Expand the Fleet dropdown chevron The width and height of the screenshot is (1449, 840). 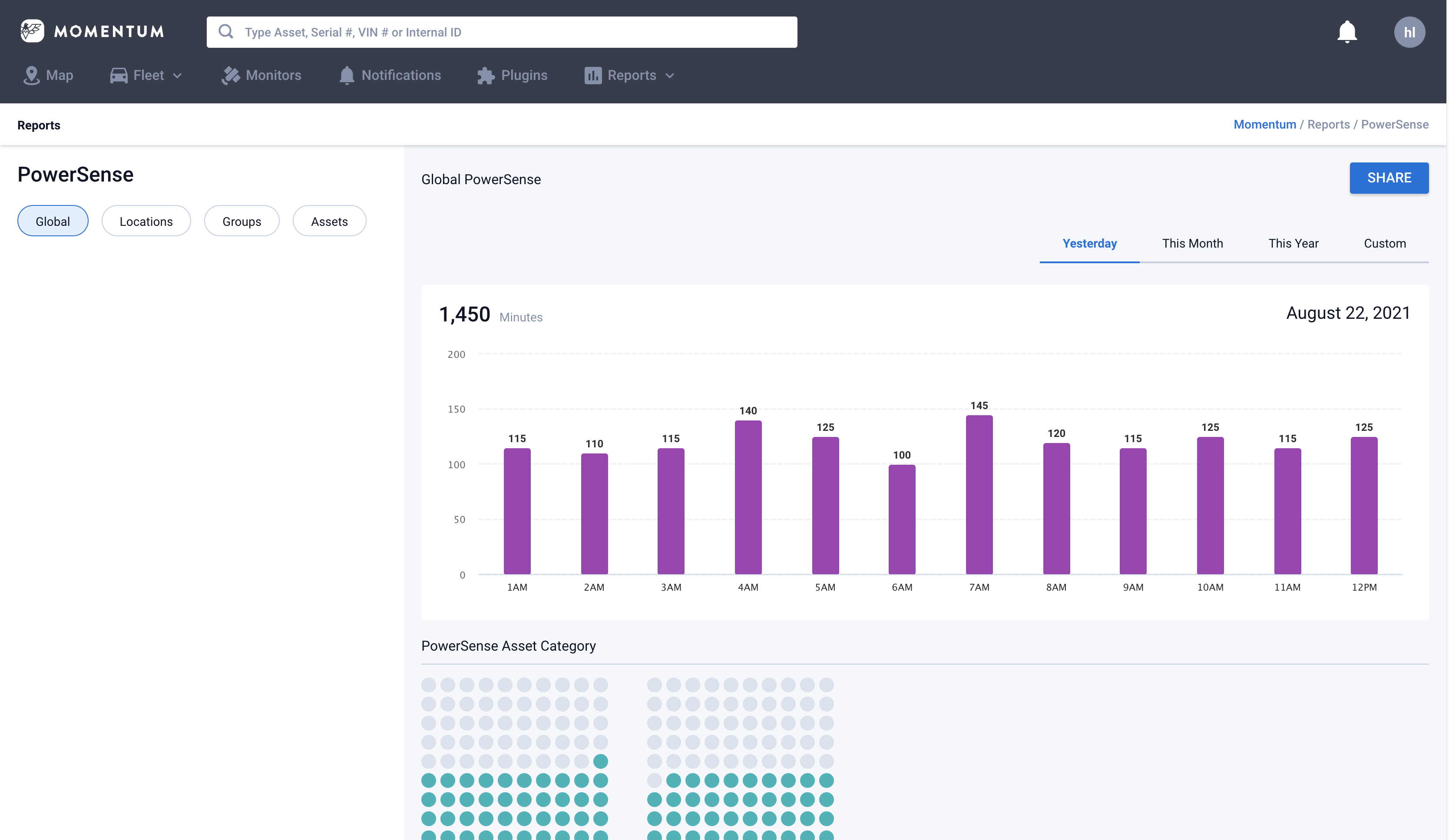tap(177, 76)
